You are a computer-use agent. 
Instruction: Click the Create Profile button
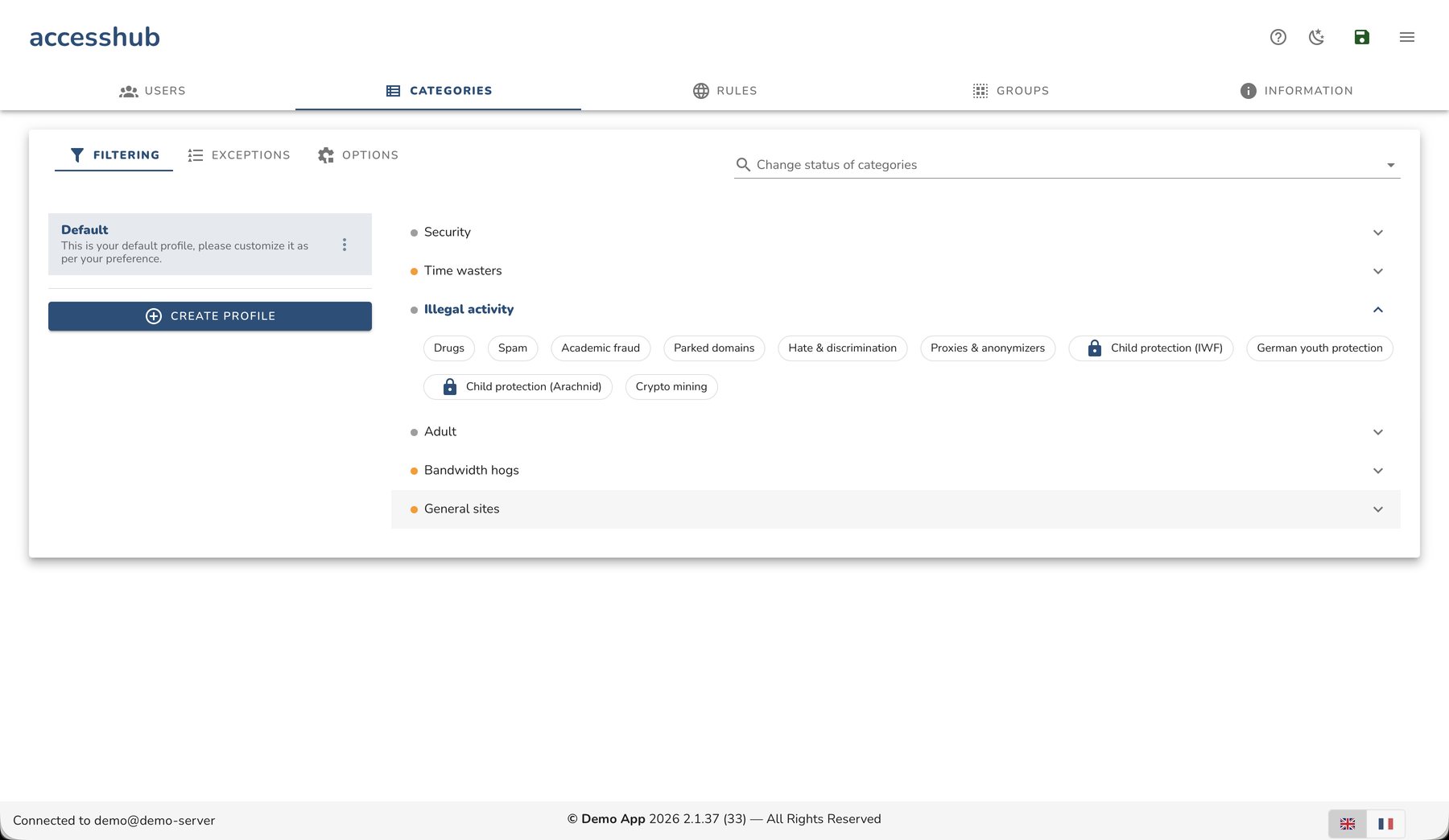(x=210, y=316)
